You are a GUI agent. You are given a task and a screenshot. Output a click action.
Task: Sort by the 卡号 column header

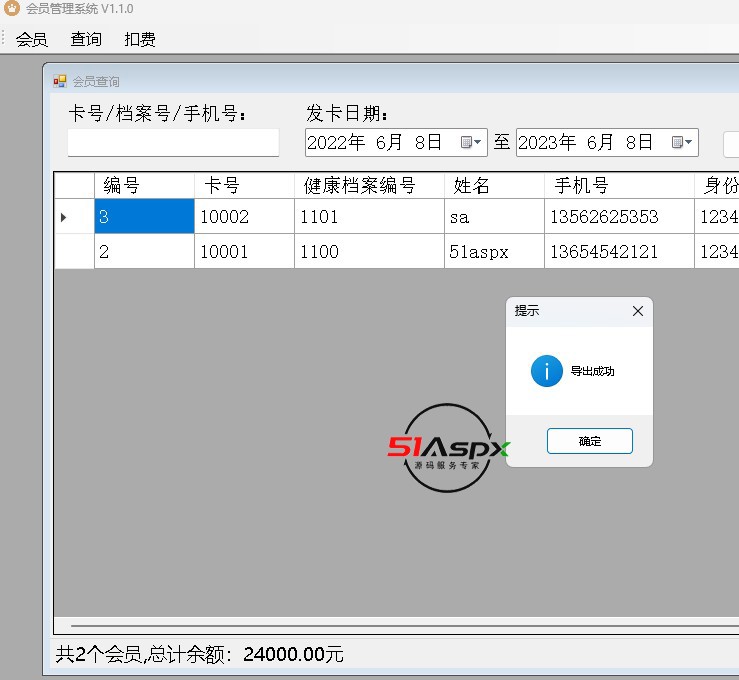(x=244, y=185)
